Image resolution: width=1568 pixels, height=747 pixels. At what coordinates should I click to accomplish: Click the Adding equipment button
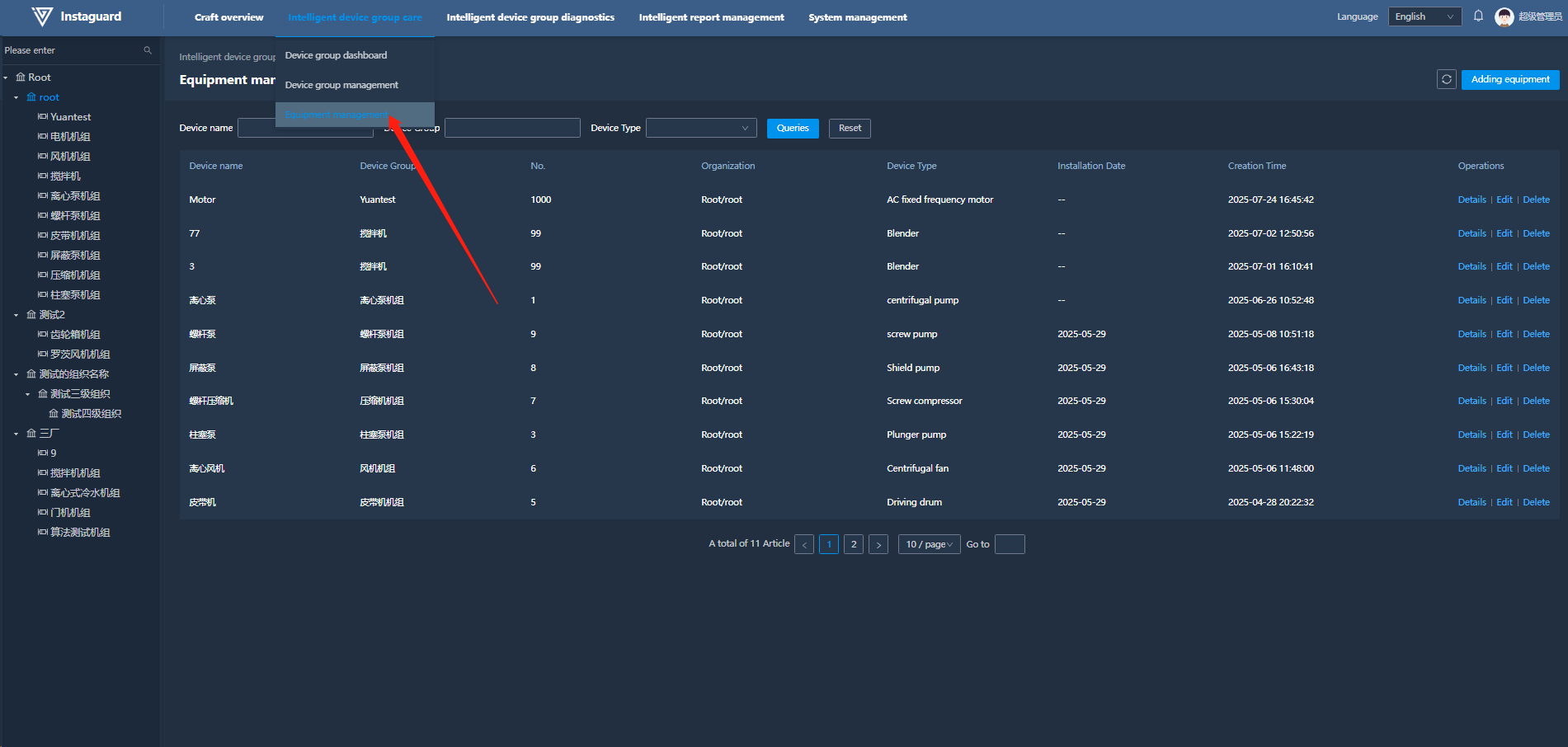coord(1510,79)
